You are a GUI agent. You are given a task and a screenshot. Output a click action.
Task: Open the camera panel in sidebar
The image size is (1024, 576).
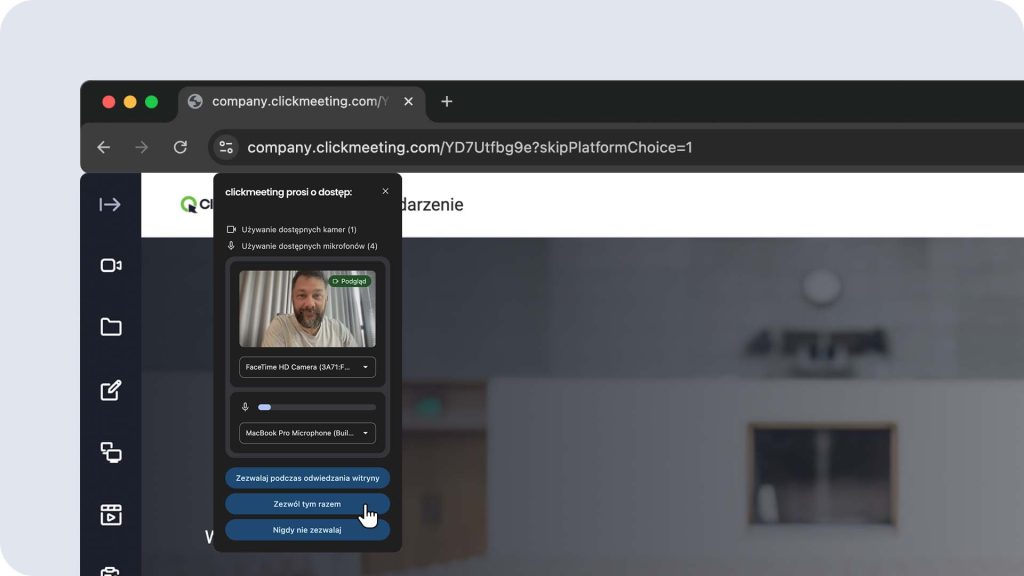[x=111, y=265]
